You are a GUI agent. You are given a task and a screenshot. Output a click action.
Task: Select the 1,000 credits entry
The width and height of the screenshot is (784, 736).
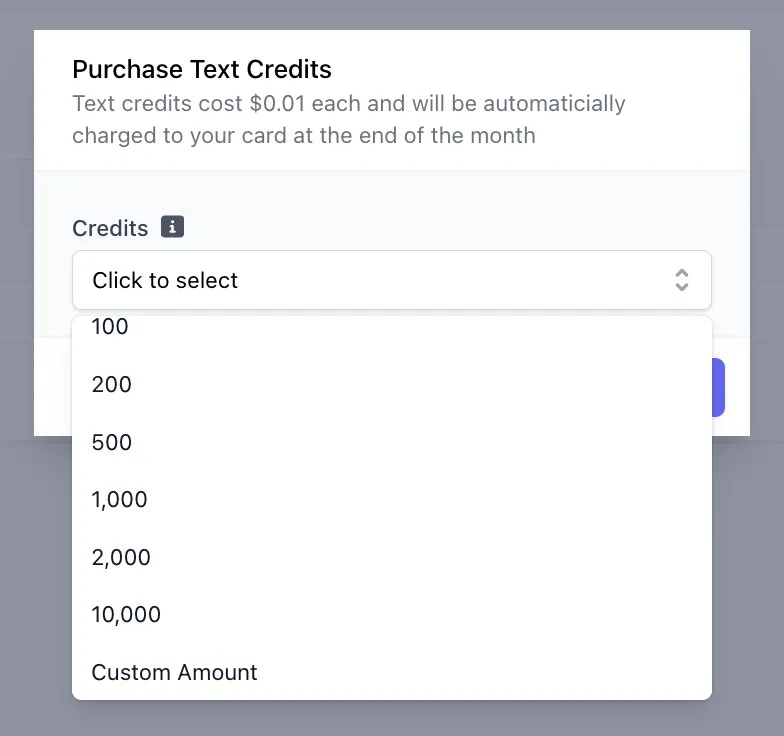coord(392,499)
